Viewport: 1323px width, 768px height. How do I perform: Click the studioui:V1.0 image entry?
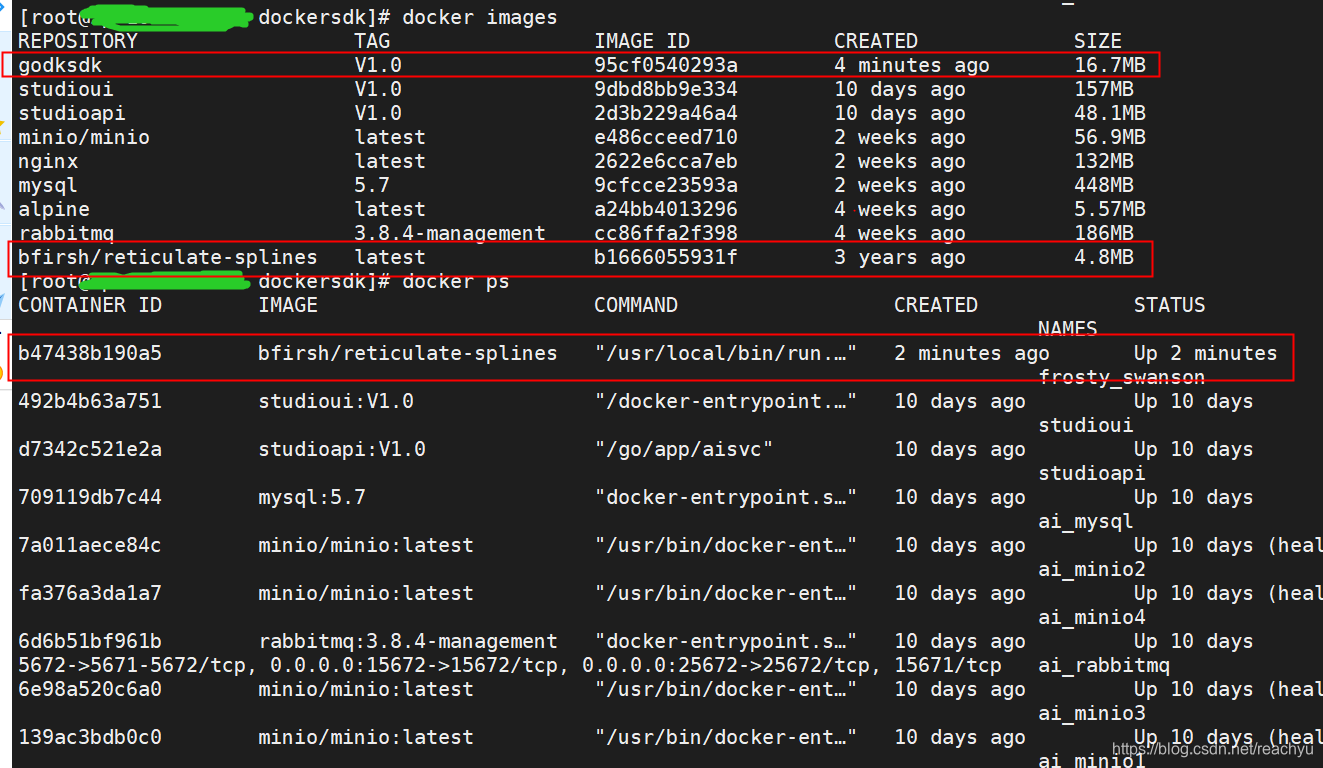(336, 401)
